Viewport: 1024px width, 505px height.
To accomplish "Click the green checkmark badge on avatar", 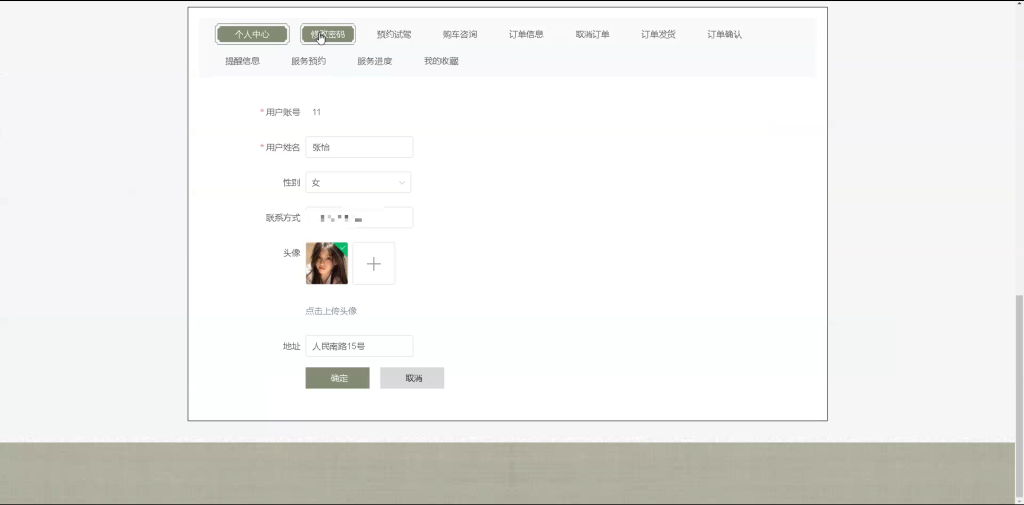I will 343,247.
